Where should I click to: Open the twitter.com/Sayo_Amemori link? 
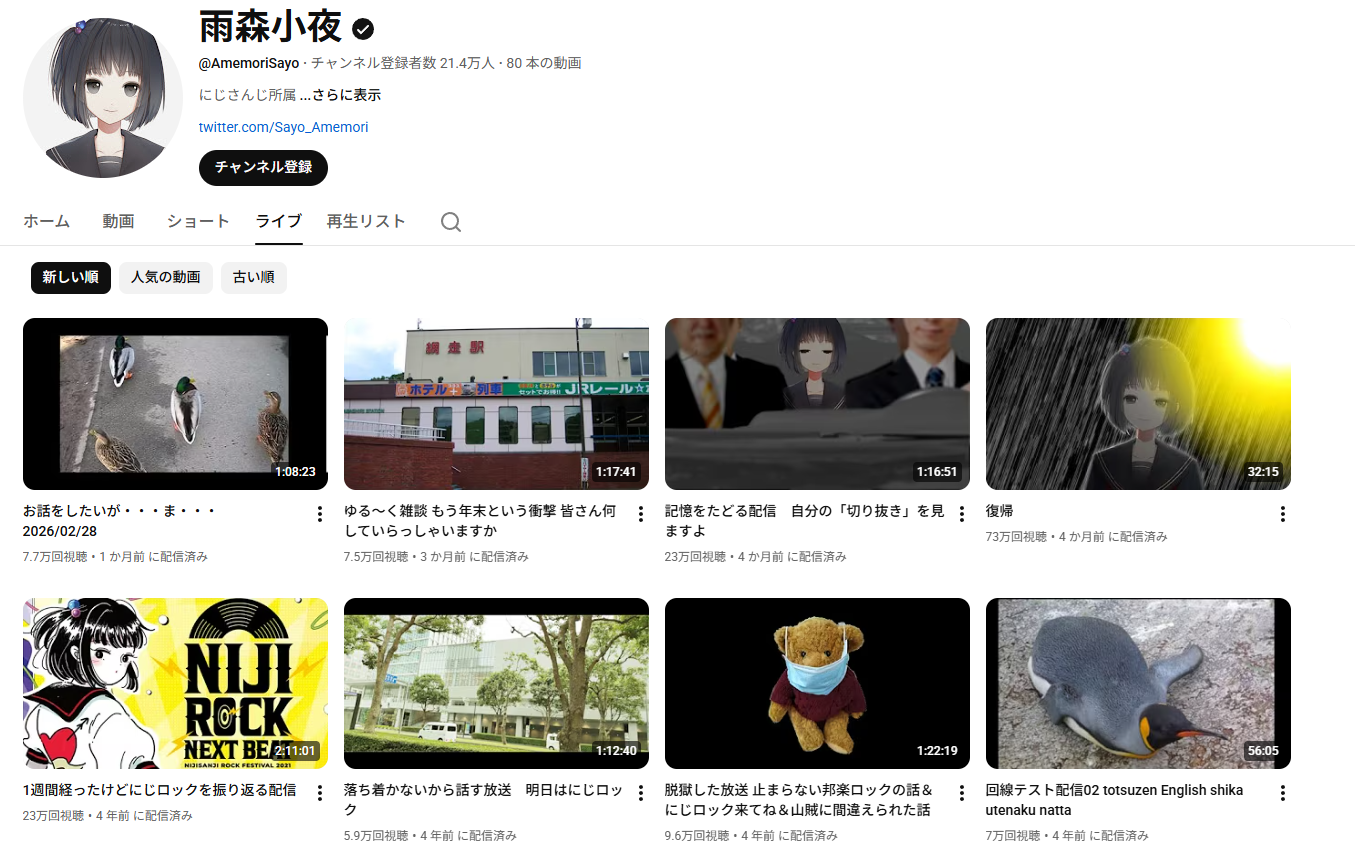(283, 127)
